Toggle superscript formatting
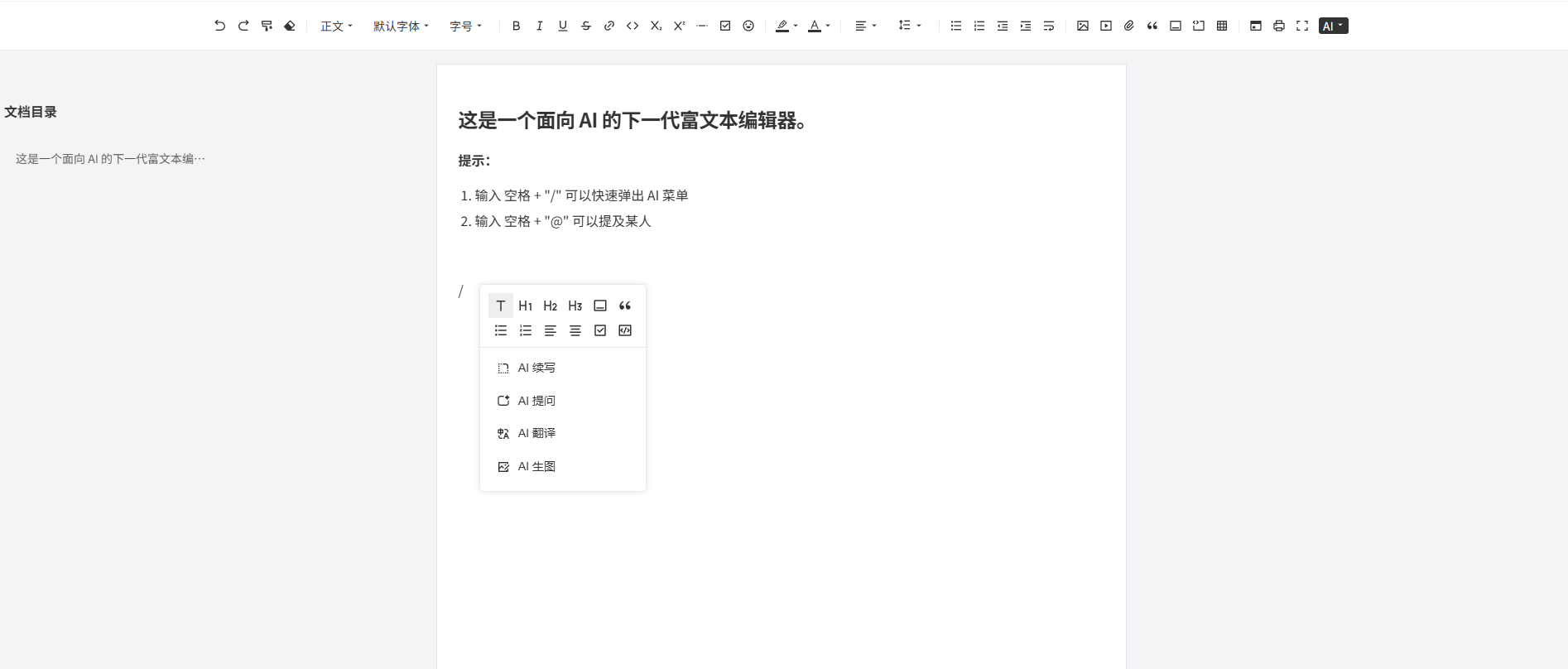 pyautogui.click(x=679, y=26)
